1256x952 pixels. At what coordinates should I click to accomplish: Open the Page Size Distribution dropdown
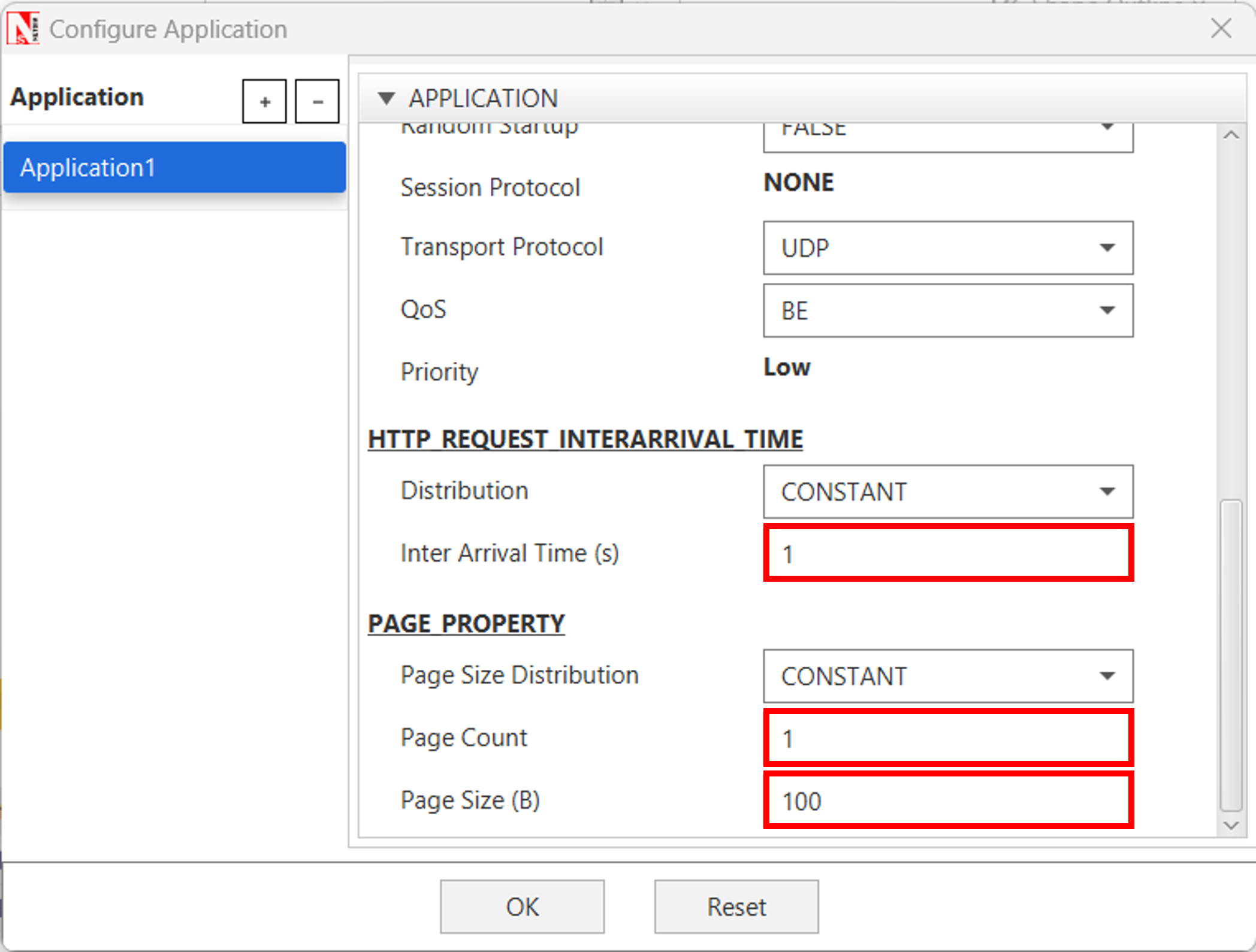click(x=947, y=676)
